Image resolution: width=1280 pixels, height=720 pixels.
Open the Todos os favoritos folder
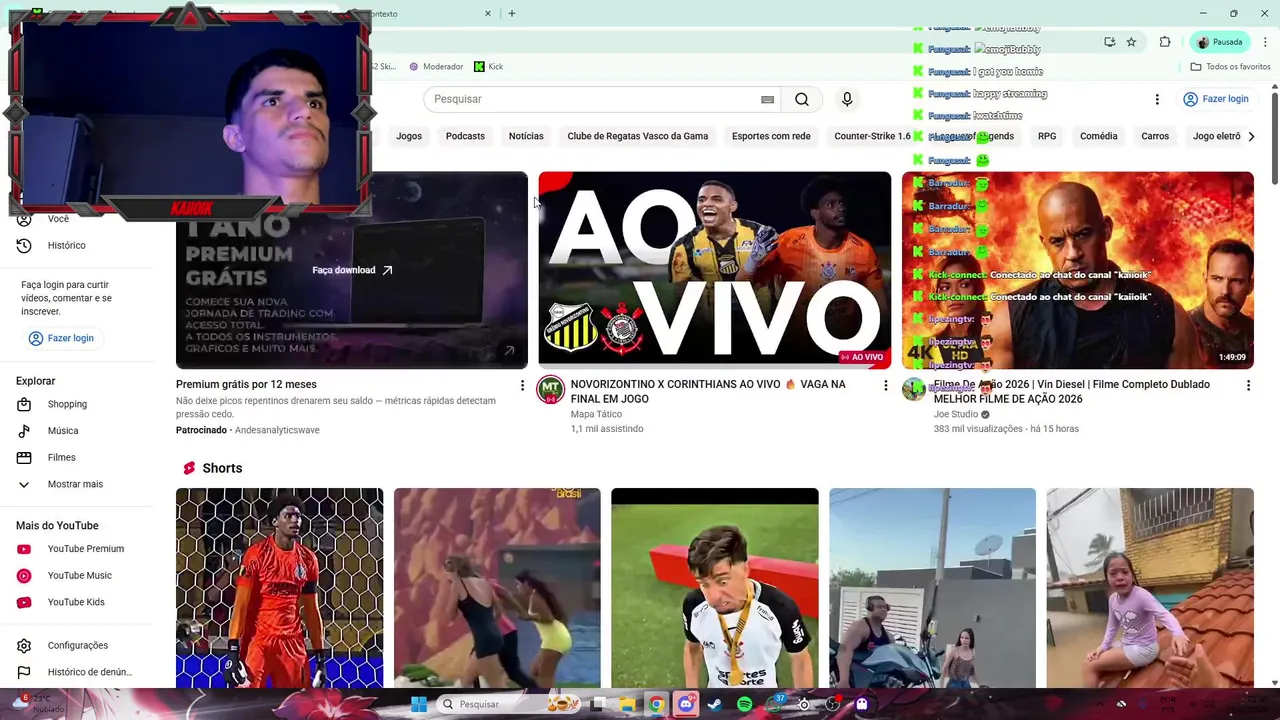tap(1230, 67)
